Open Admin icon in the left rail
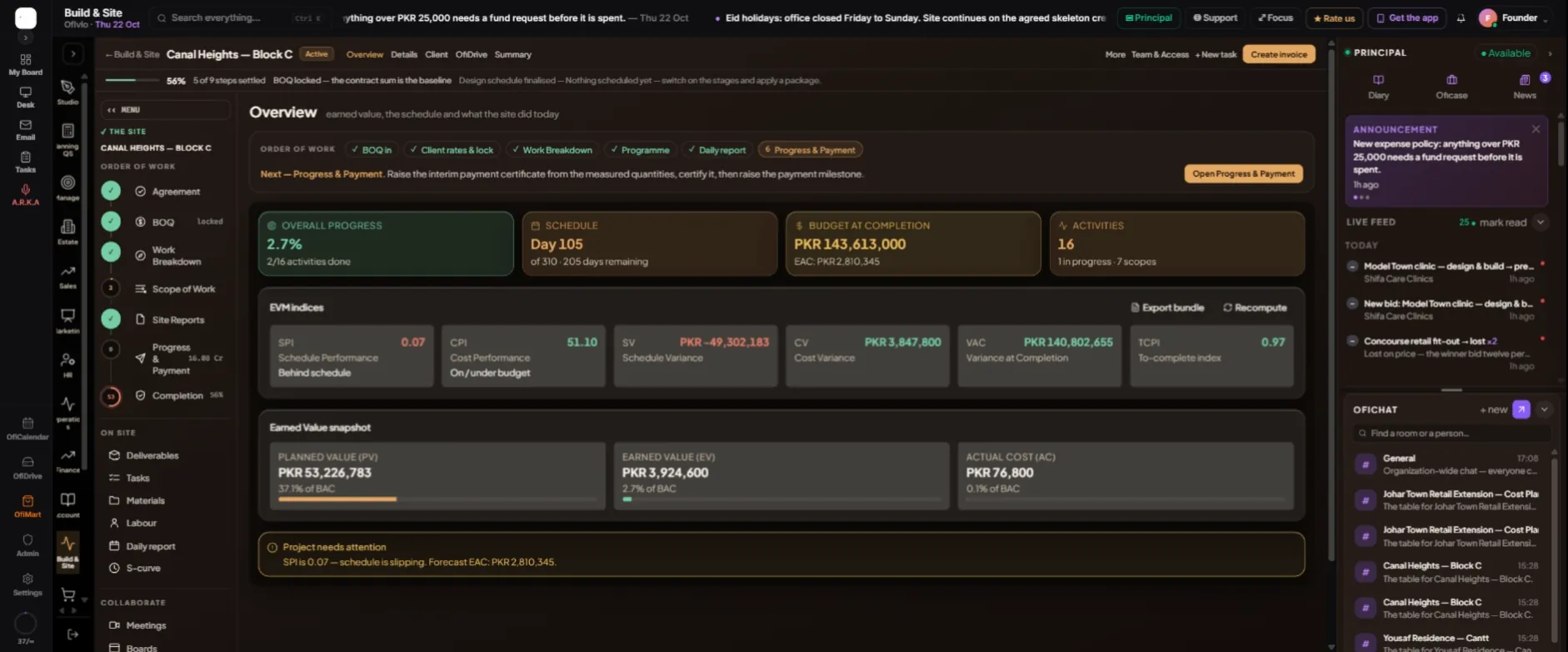The width and height of the screenshot is (1568, 652). [27, 544]
